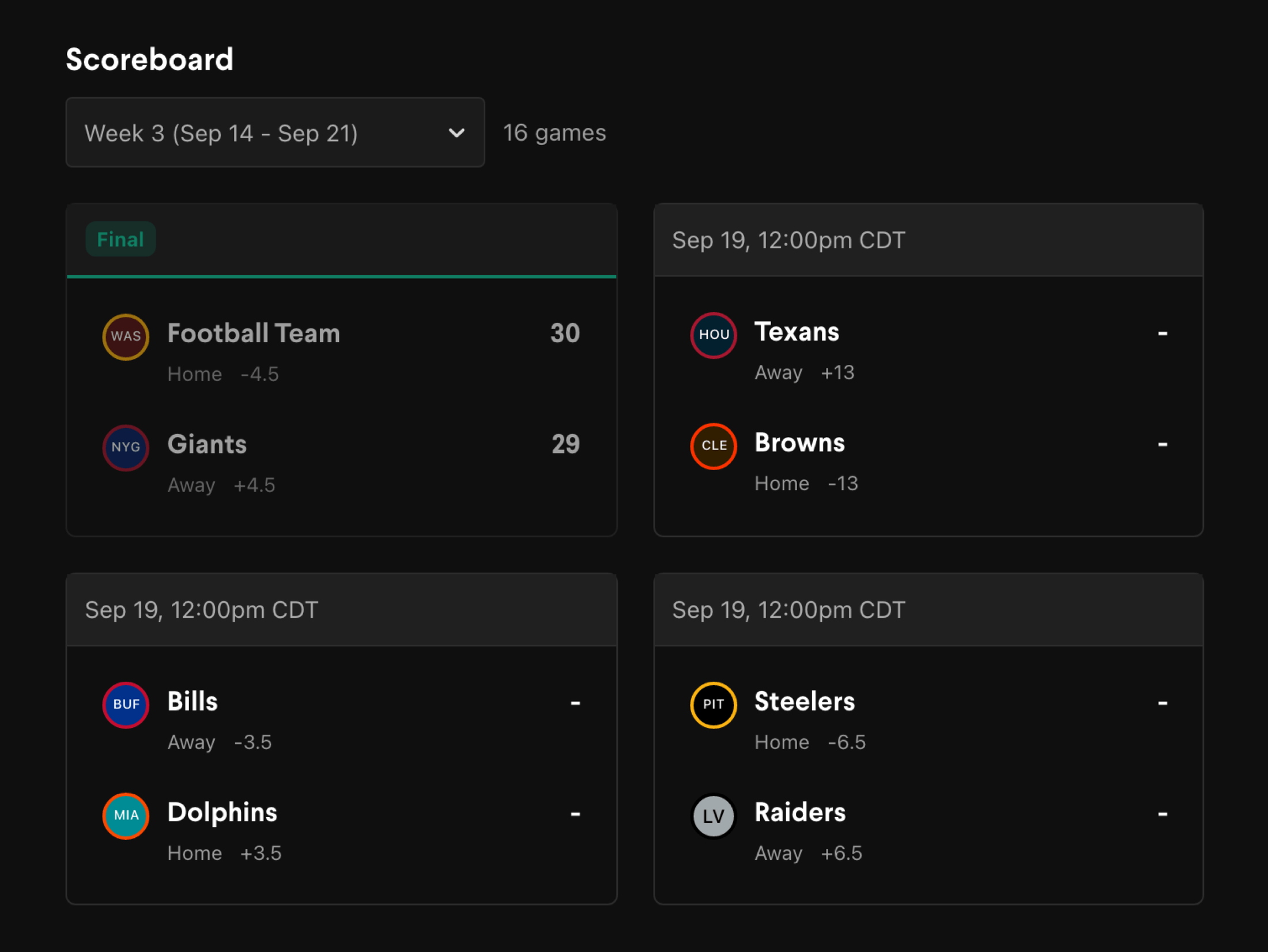Click the Texans team name
The height and width of the screenshot is (952, 1268).
(x=797, y=332)
